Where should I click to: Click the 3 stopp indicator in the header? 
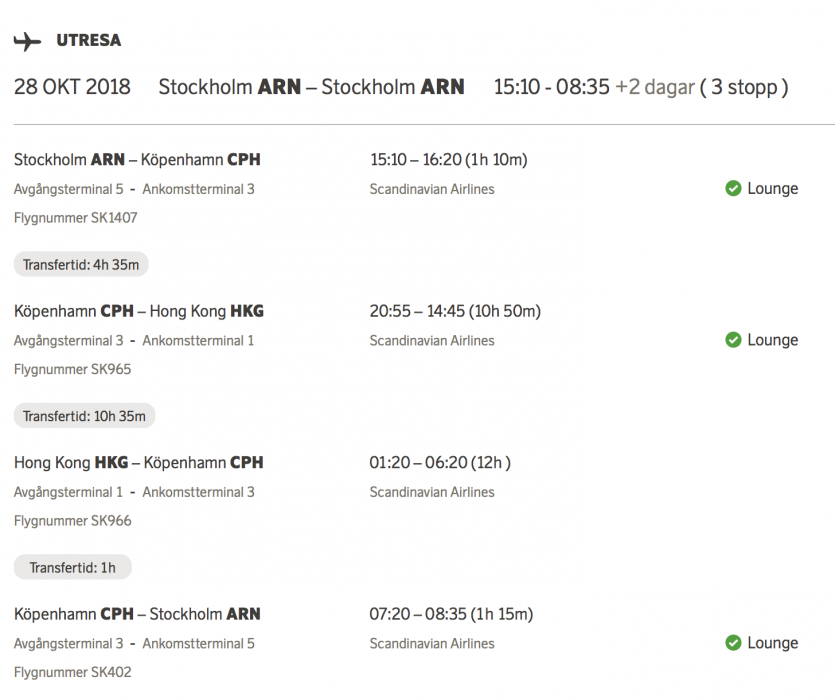pyautogui.click(x=743, y=87)
